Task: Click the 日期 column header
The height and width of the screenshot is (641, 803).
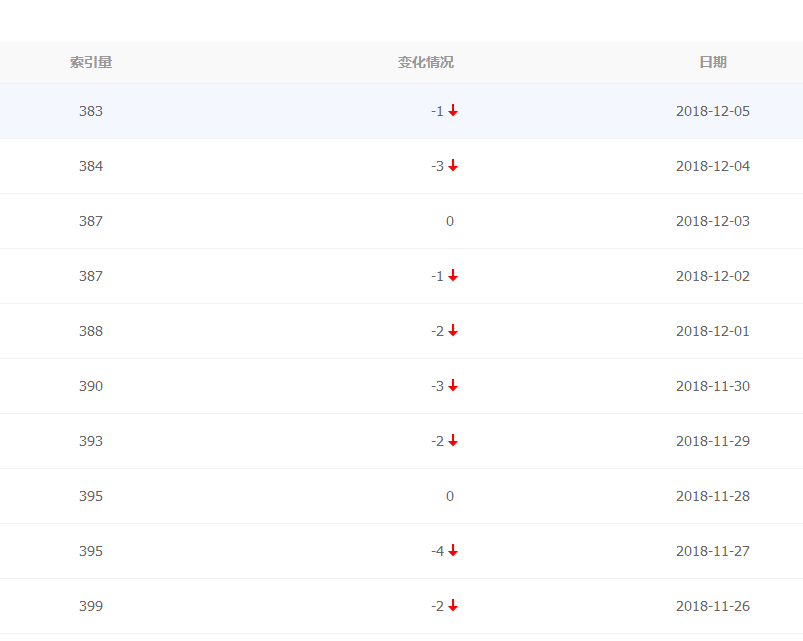Action: click(713, 62)
